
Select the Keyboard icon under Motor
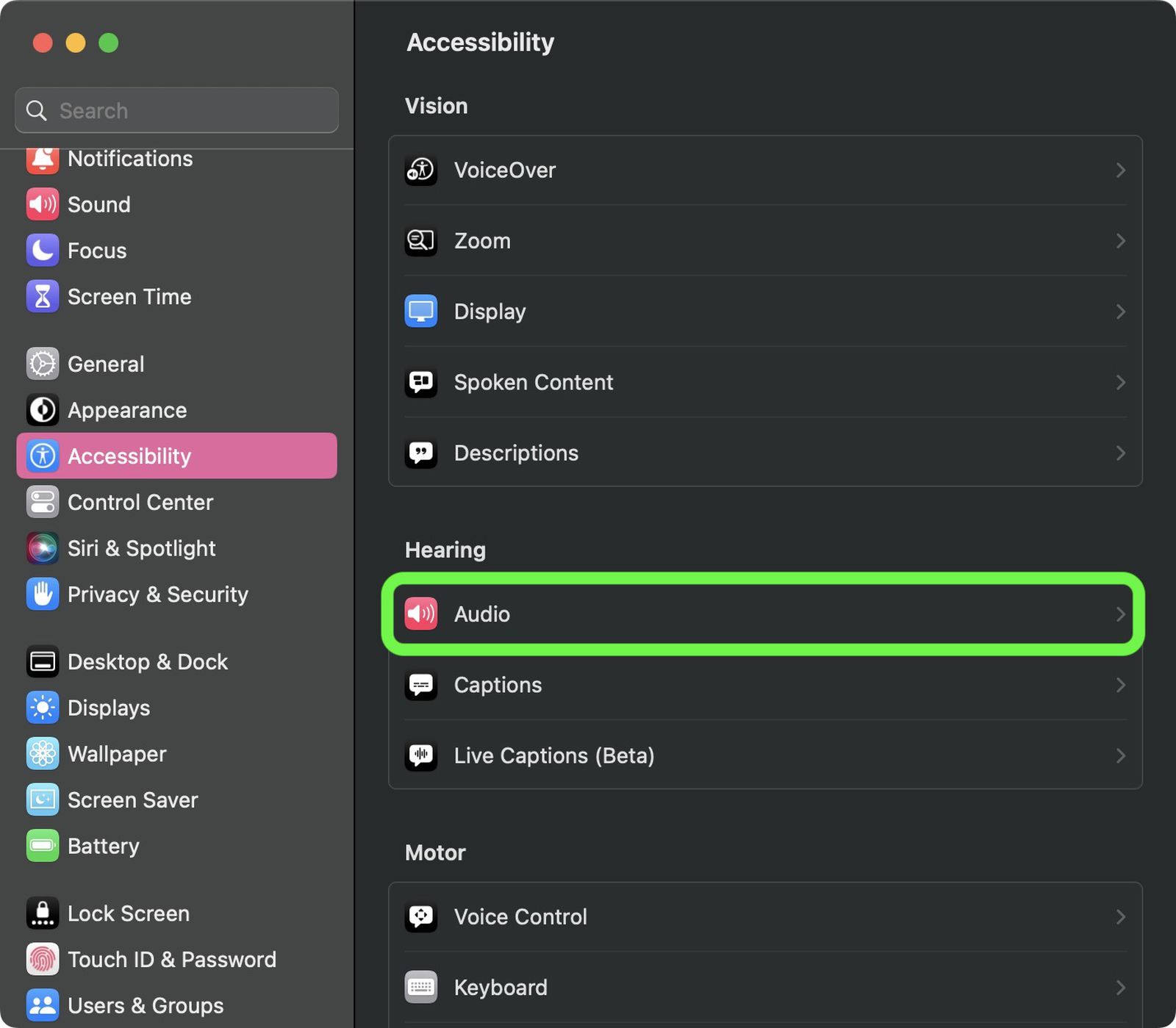[x=421, y=987]
